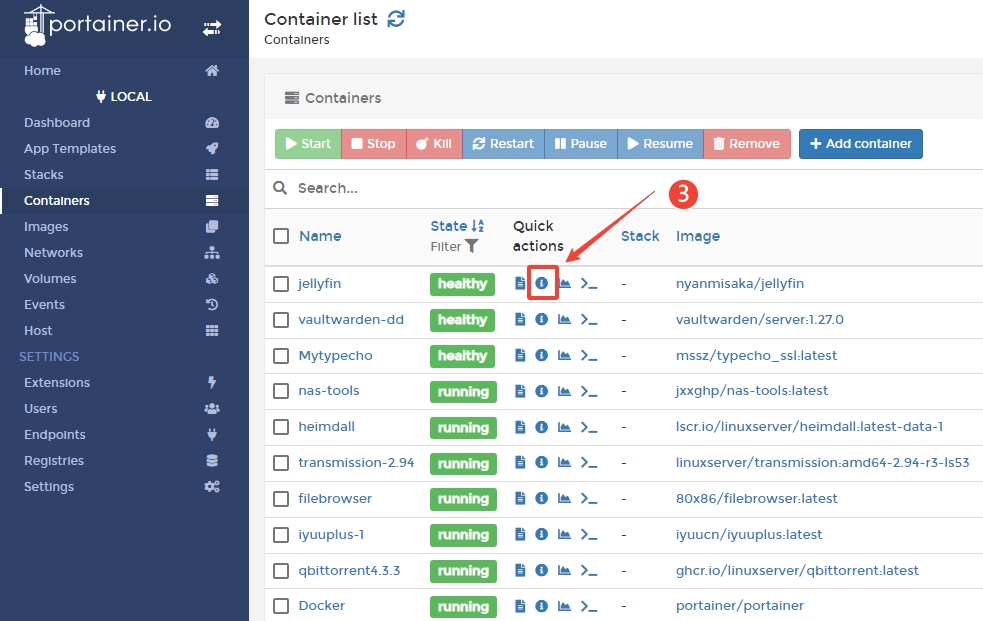Open console icon for Mytypecho
The image size is (983, 621).
tap(589, 355)
